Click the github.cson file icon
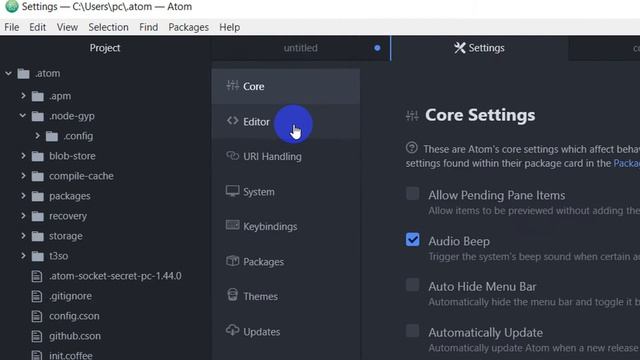 pyautogui.click(x=37, y=336)
